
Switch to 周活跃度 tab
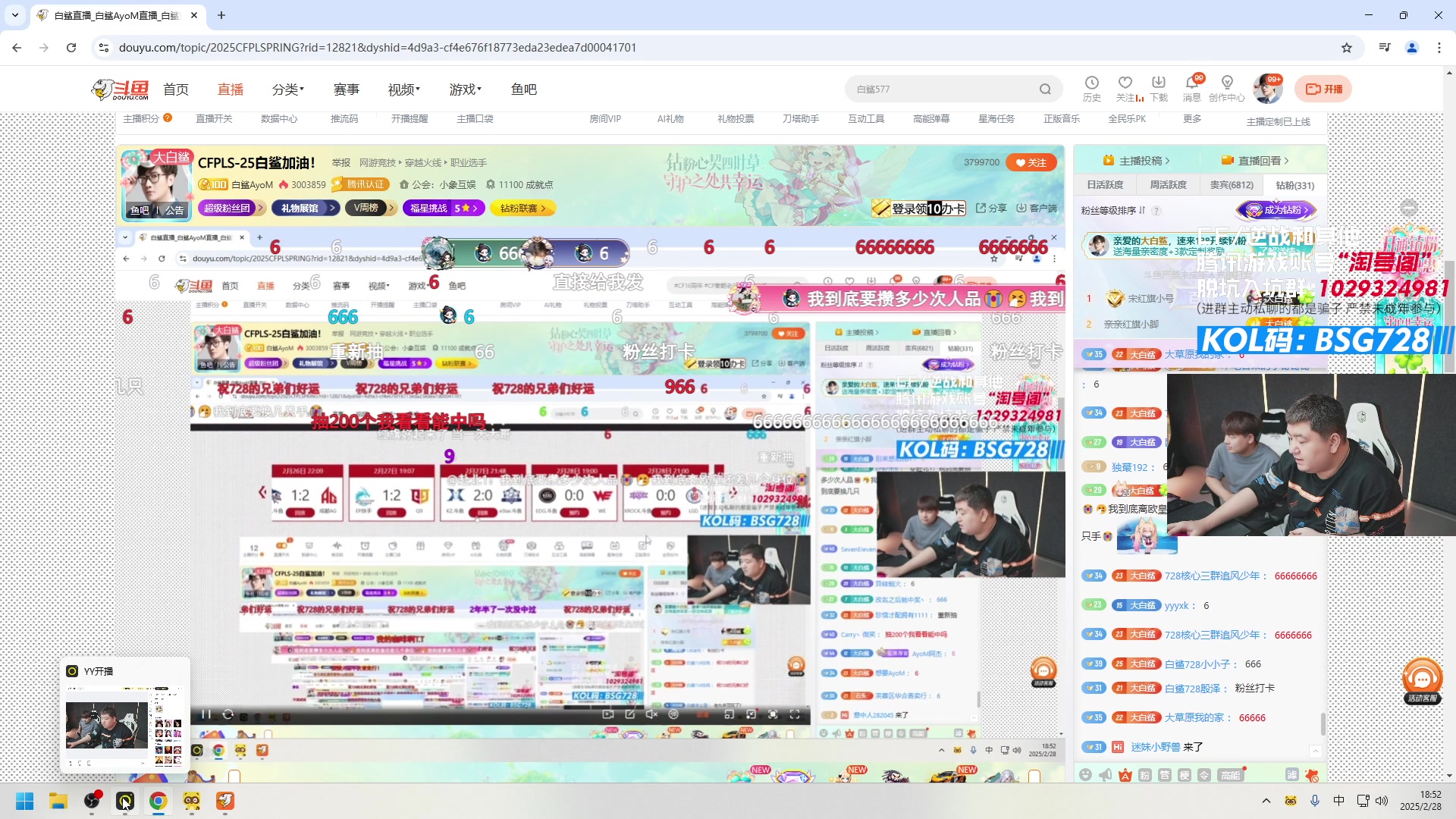[x=1168, y=185]
